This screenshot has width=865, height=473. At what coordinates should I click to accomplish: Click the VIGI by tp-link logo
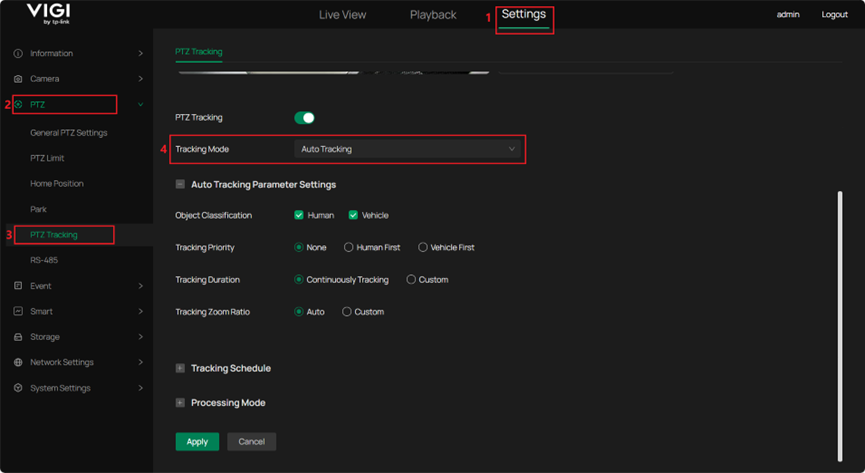[49, 14]
